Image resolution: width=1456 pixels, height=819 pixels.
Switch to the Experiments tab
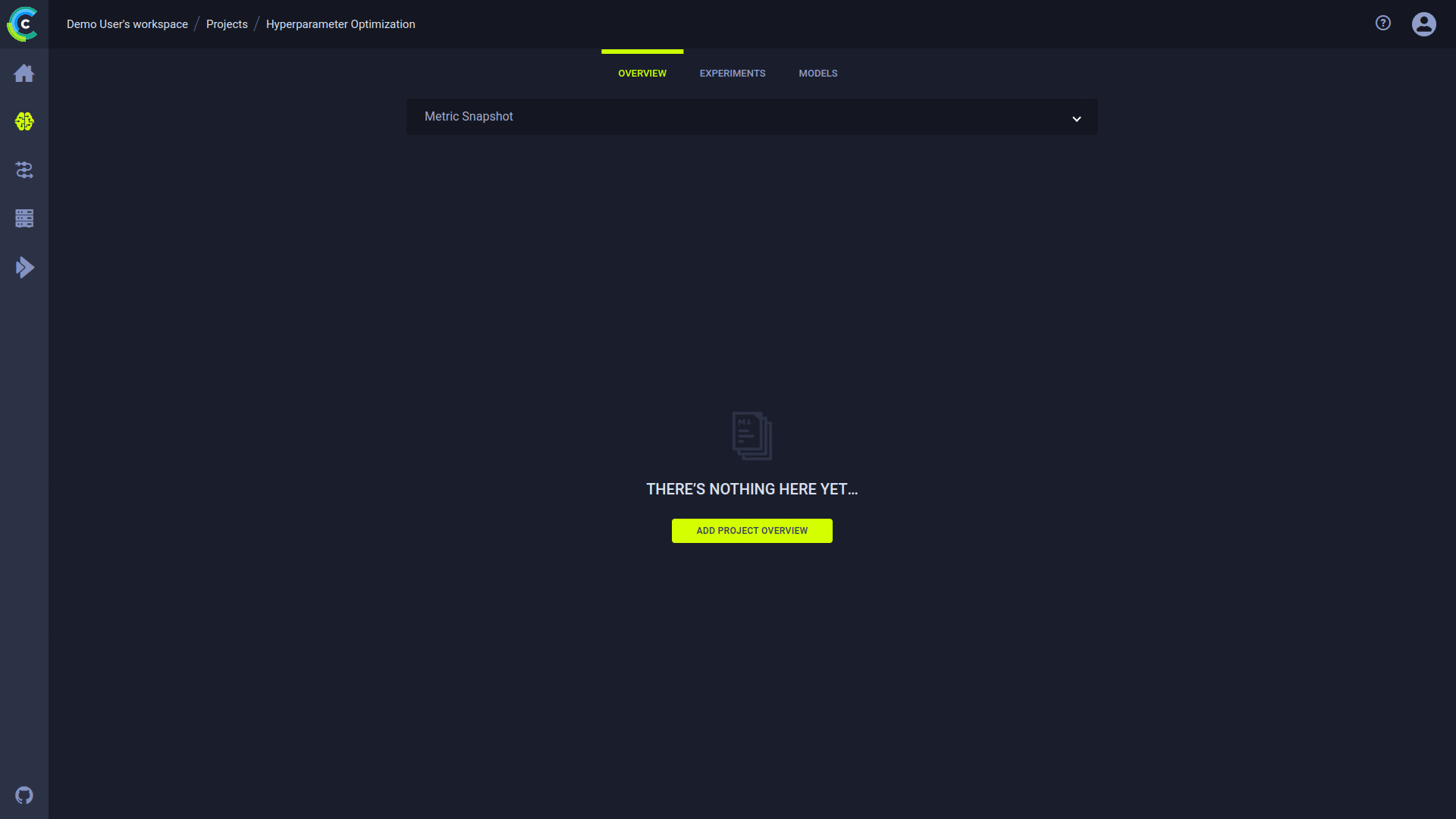pos(732,74)
